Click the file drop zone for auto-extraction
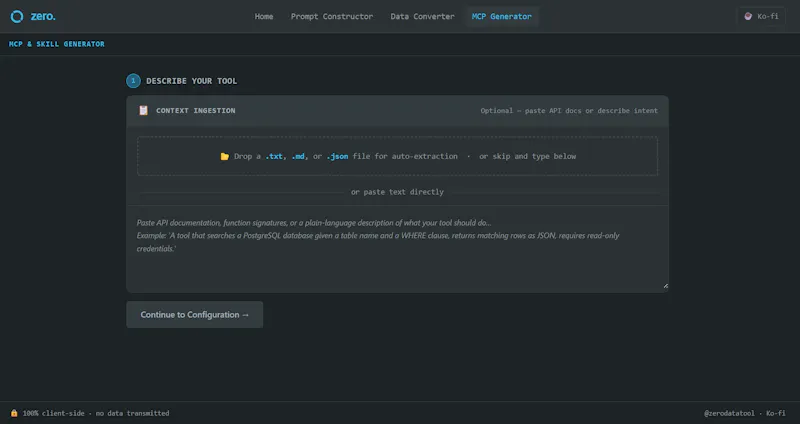800x424 pixels. point(397,156)
